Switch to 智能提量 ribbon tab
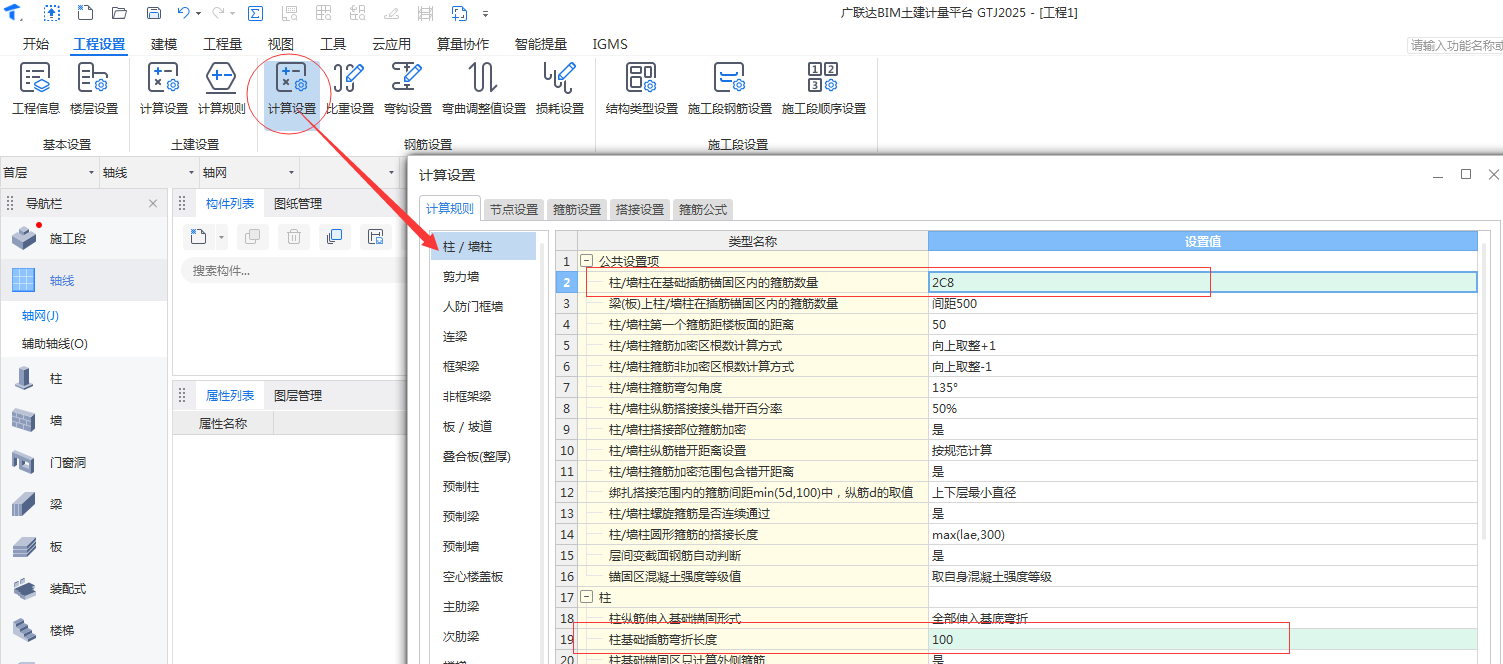This screenshot has width=1503, height=664. point(541,44)
